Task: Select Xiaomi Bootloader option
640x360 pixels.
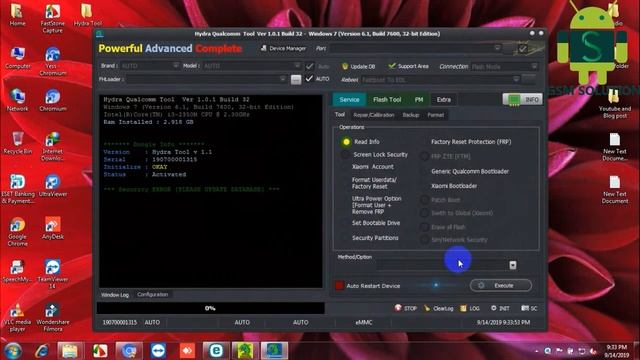Action: pos(454,186)
